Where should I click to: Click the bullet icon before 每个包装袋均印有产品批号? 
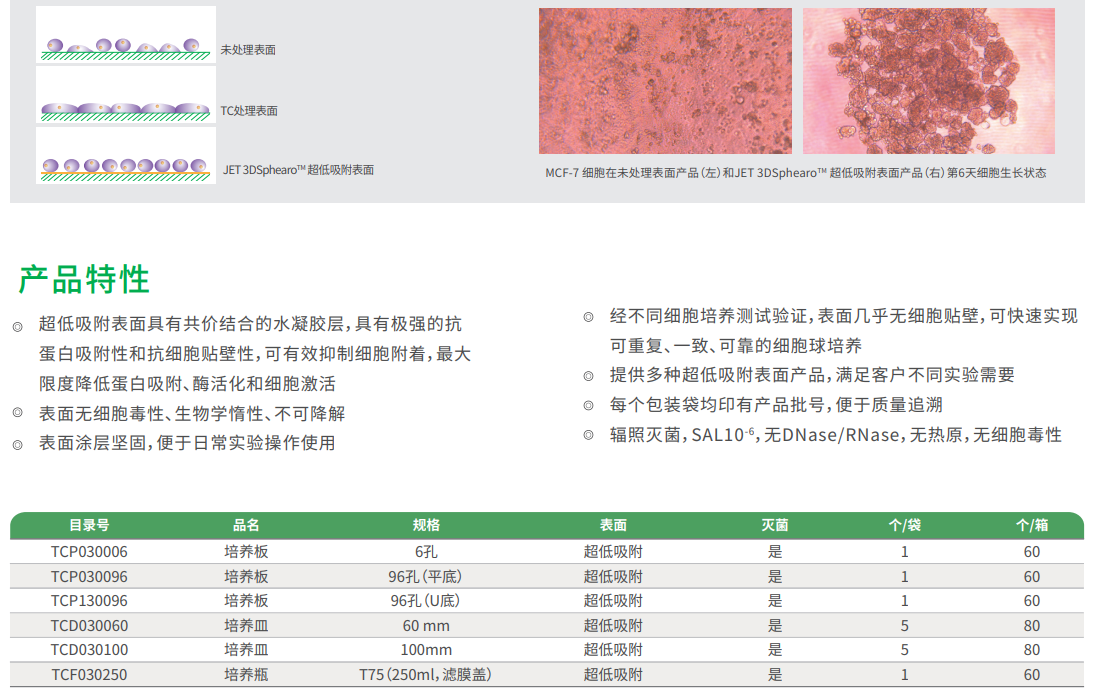(x=589, y=406)
